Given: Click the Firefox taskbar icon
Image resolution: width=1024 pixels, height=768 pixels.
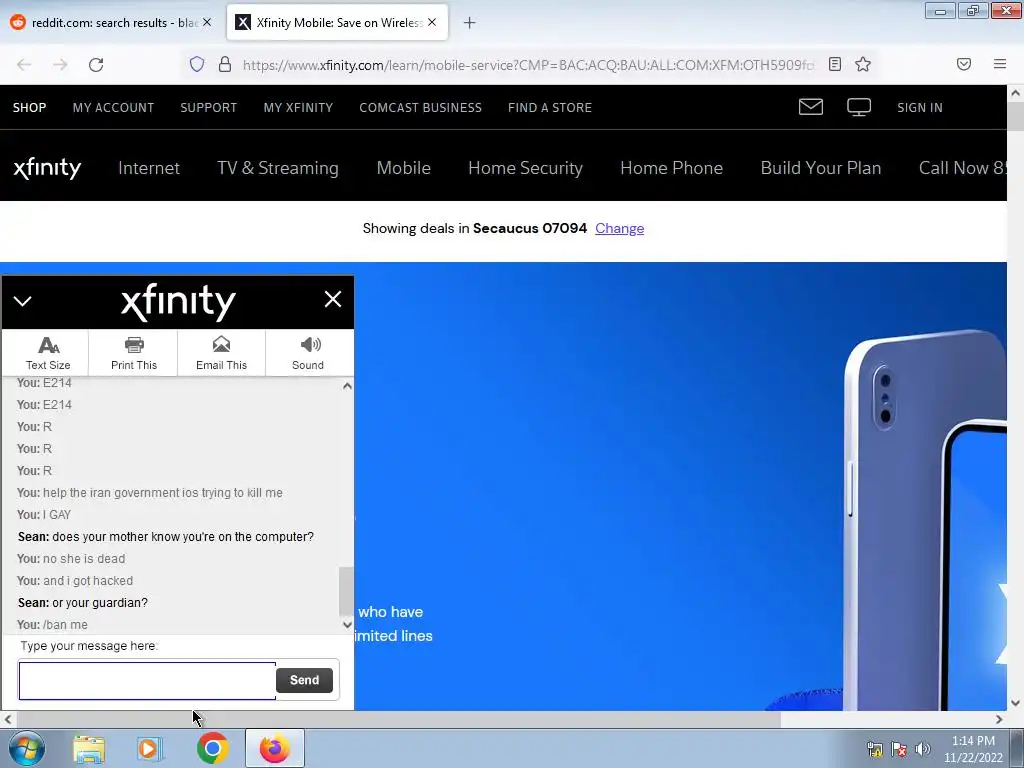Looking at the screenshot, I should (x=275, y=748).
